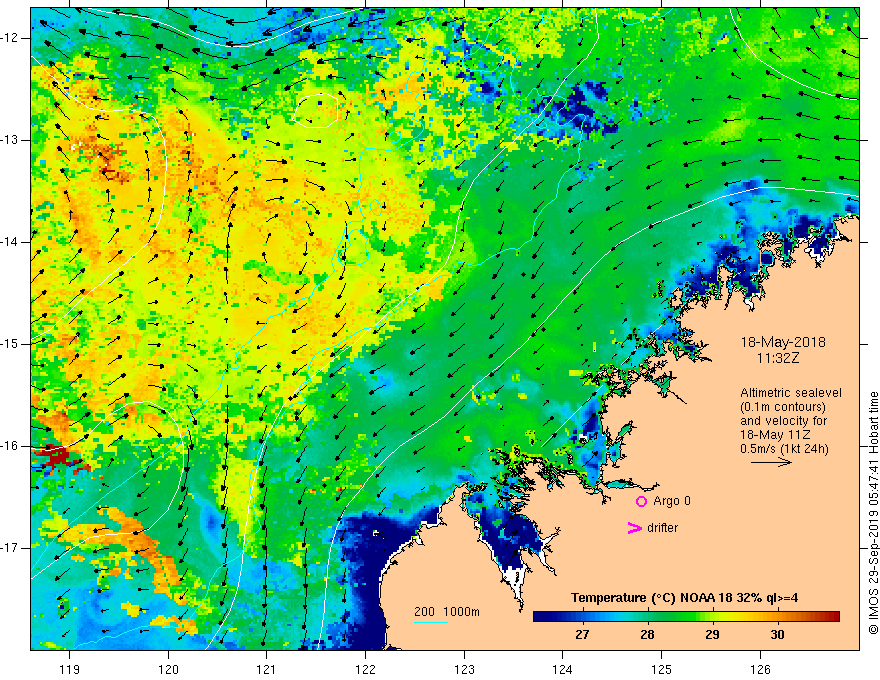Viewport: 880px width, 680px height.
Task: Click the longitude label 126
Action: (760, 669)
